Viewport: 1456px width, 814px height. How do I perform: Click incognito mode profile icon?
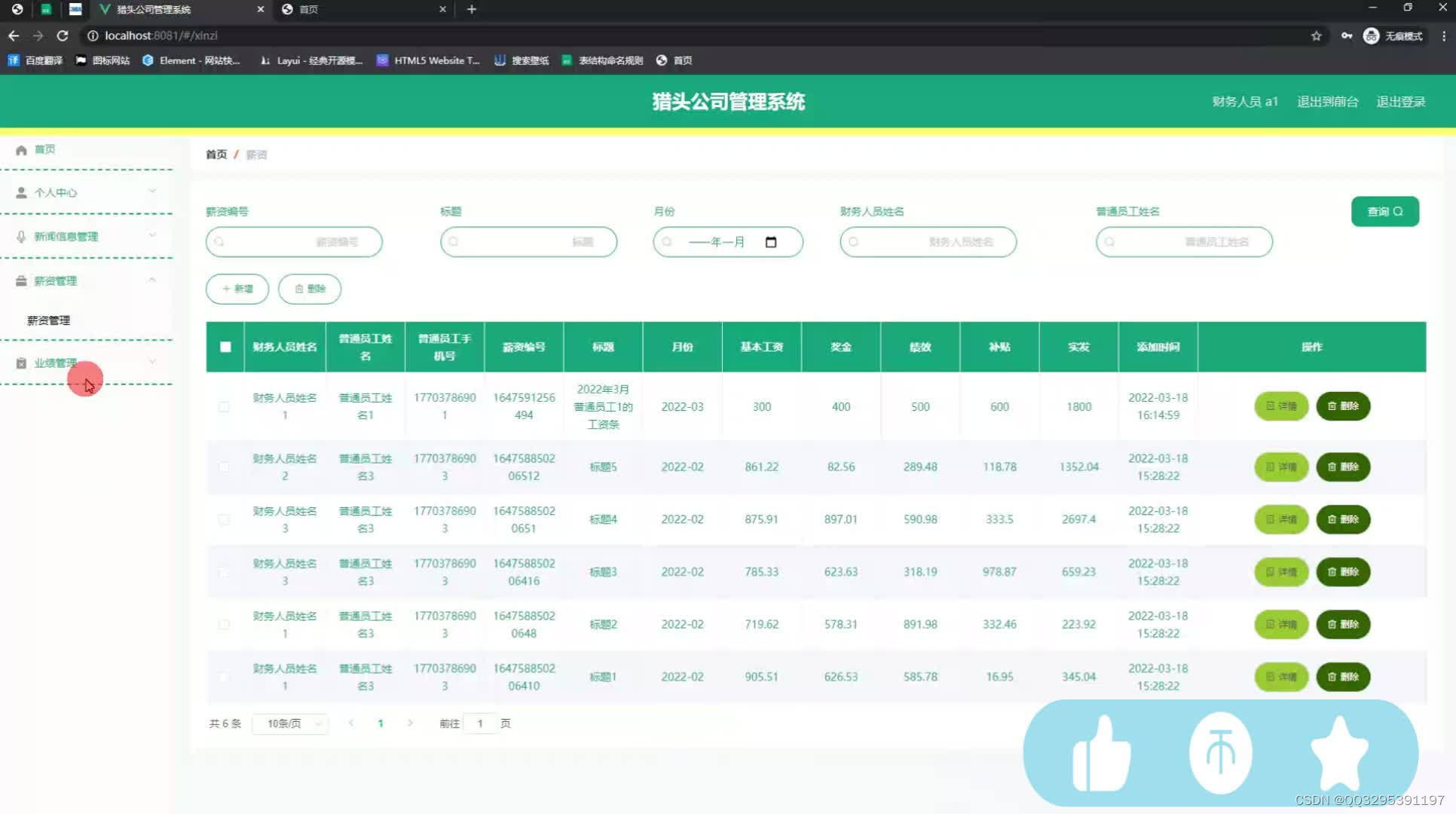click(x=1371, y=35)
